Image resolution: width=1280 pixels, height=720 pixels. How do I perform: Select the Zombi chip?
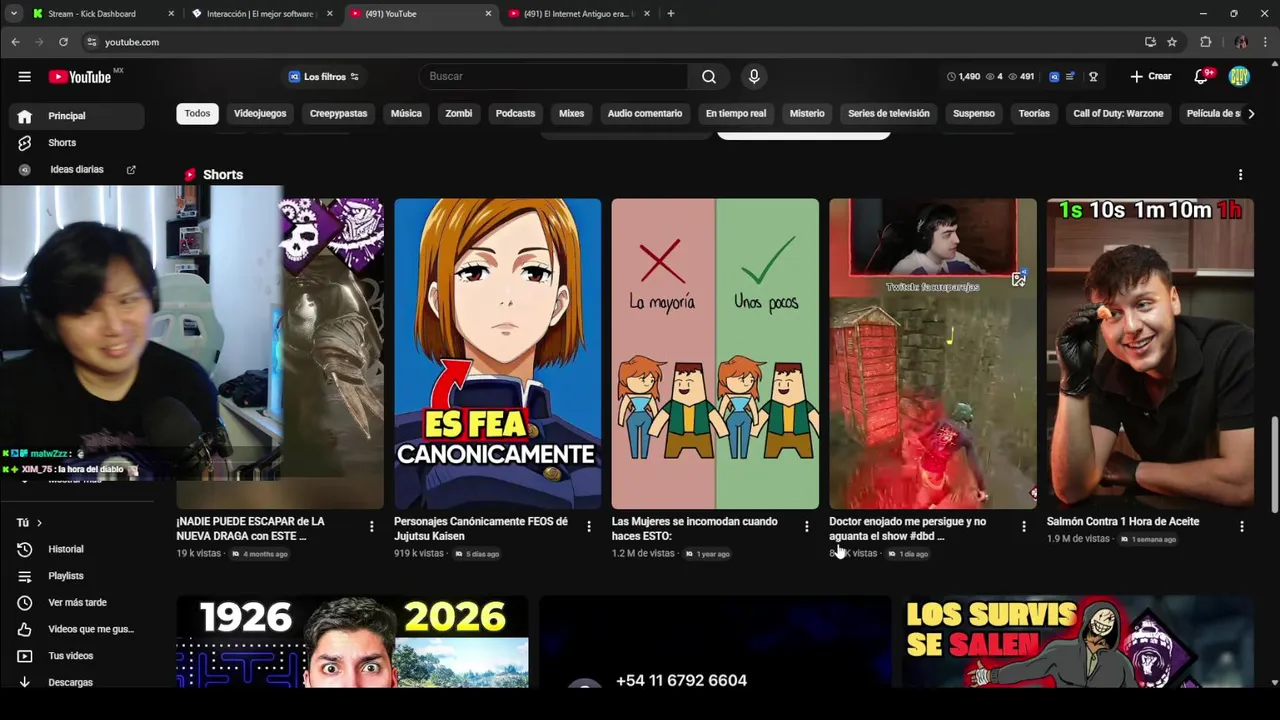tap(459, 114)
